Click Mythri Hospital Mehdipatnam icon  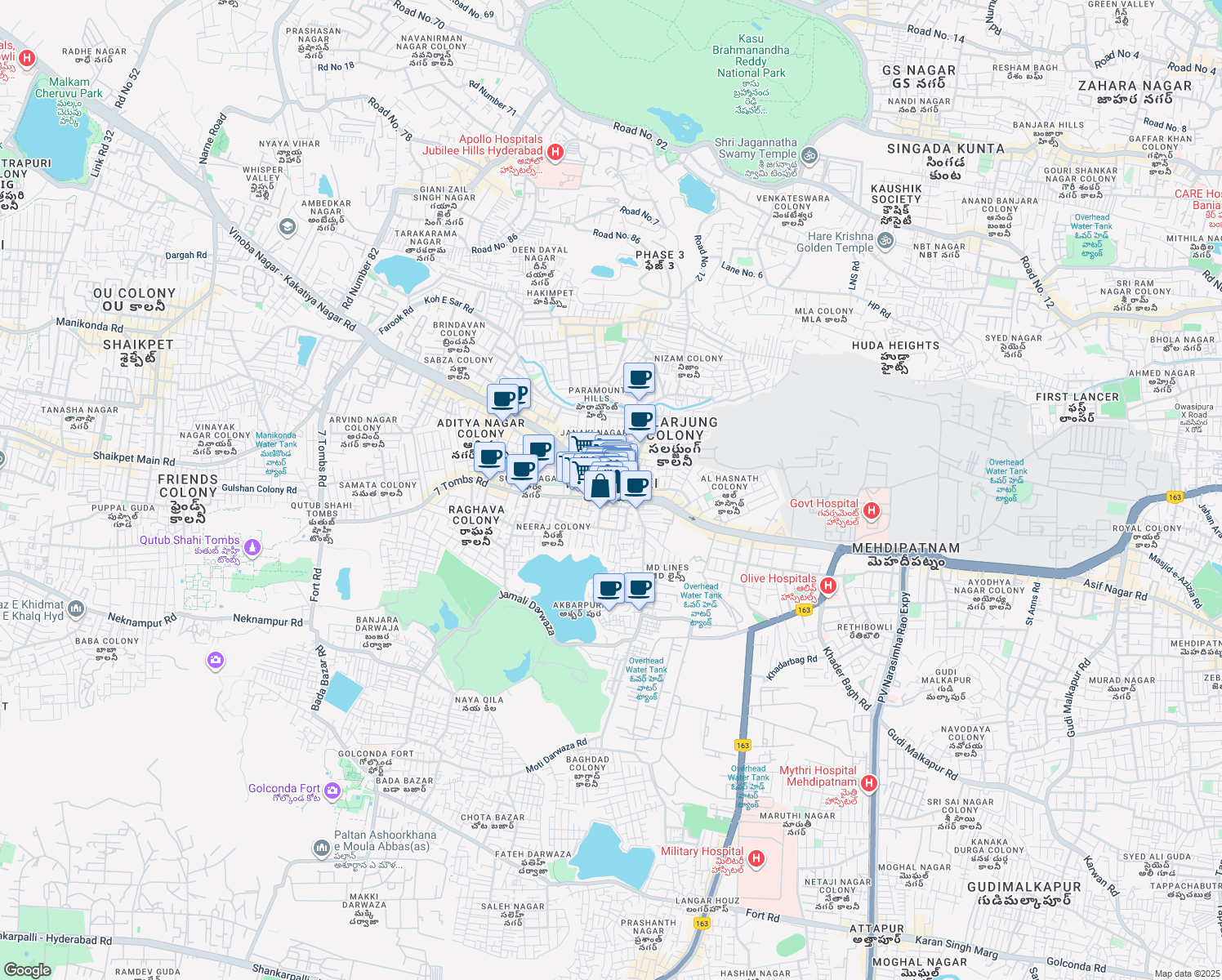click(869, 783)
